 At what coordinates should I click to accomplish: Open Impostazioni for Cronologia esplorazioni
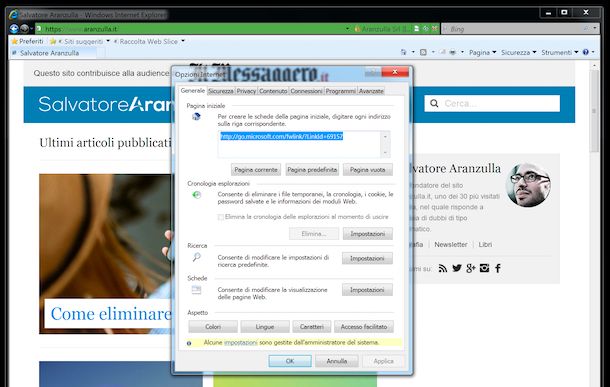pyautogui.click(x=368, y=234)
